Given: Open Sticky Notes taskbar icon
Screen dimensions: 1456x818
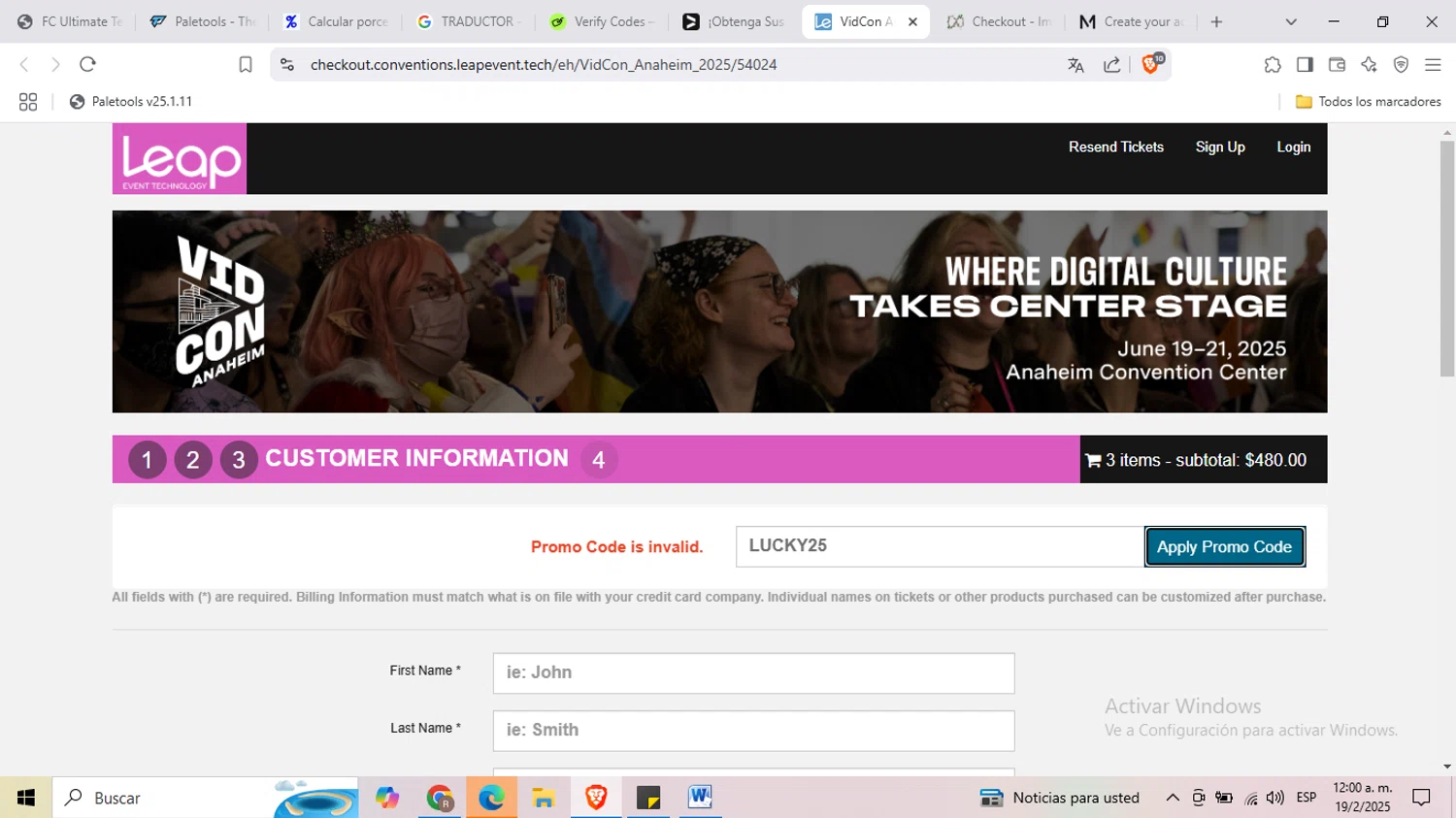Looking at the screenshot, I should (x=648, y=798).
